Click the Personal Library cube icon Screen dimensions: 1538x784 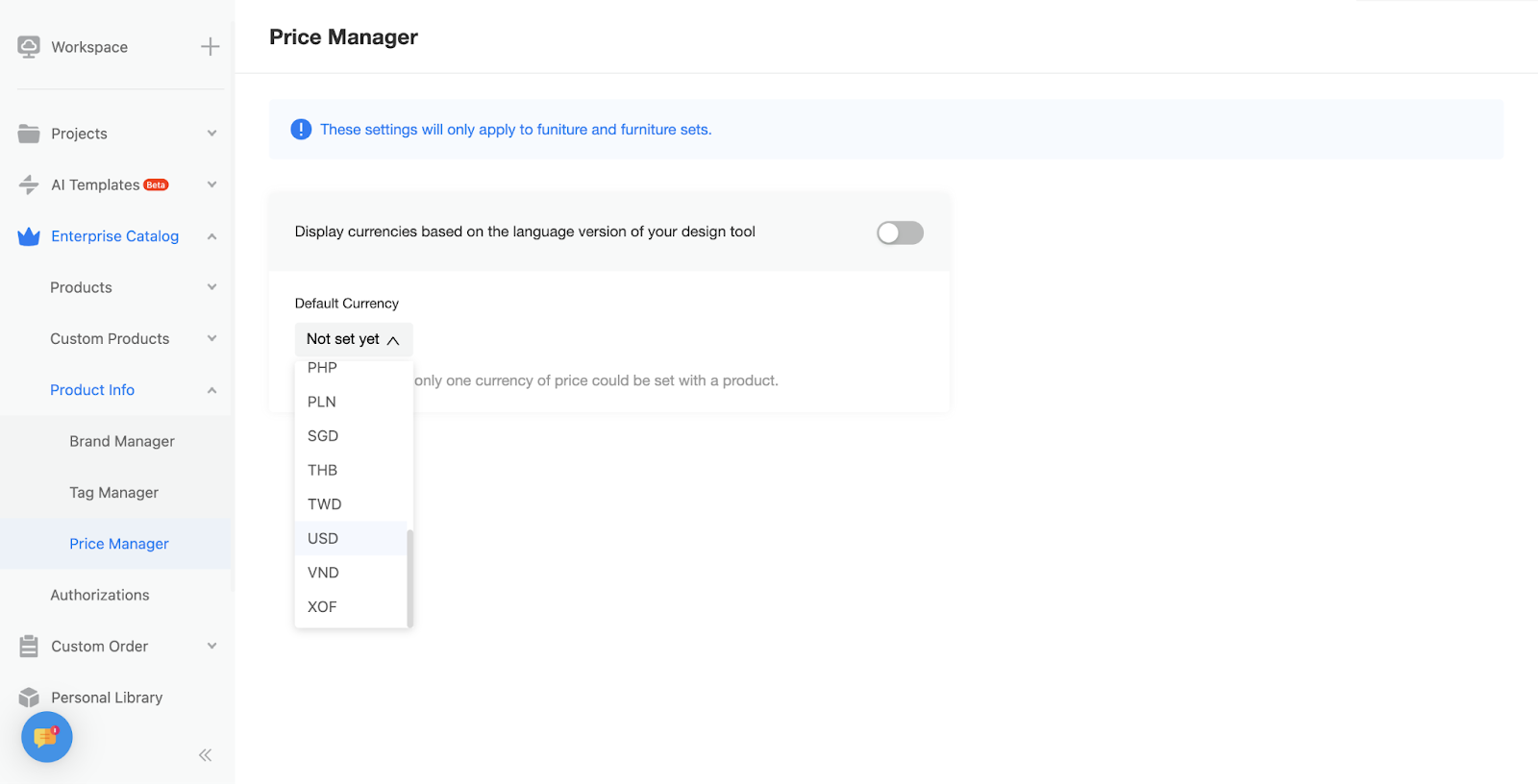tap(29, 698)
